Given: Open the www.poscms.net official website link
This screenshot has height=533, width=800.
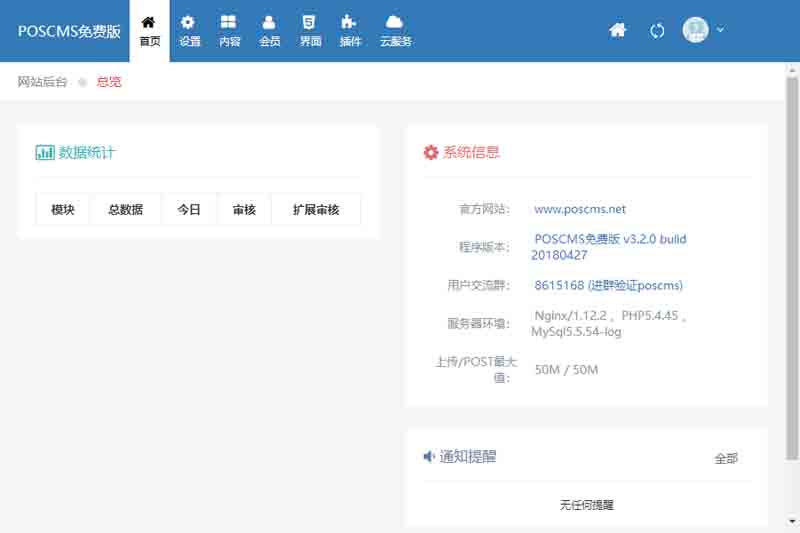Looking at the screenshot, I should coord(580,209).
